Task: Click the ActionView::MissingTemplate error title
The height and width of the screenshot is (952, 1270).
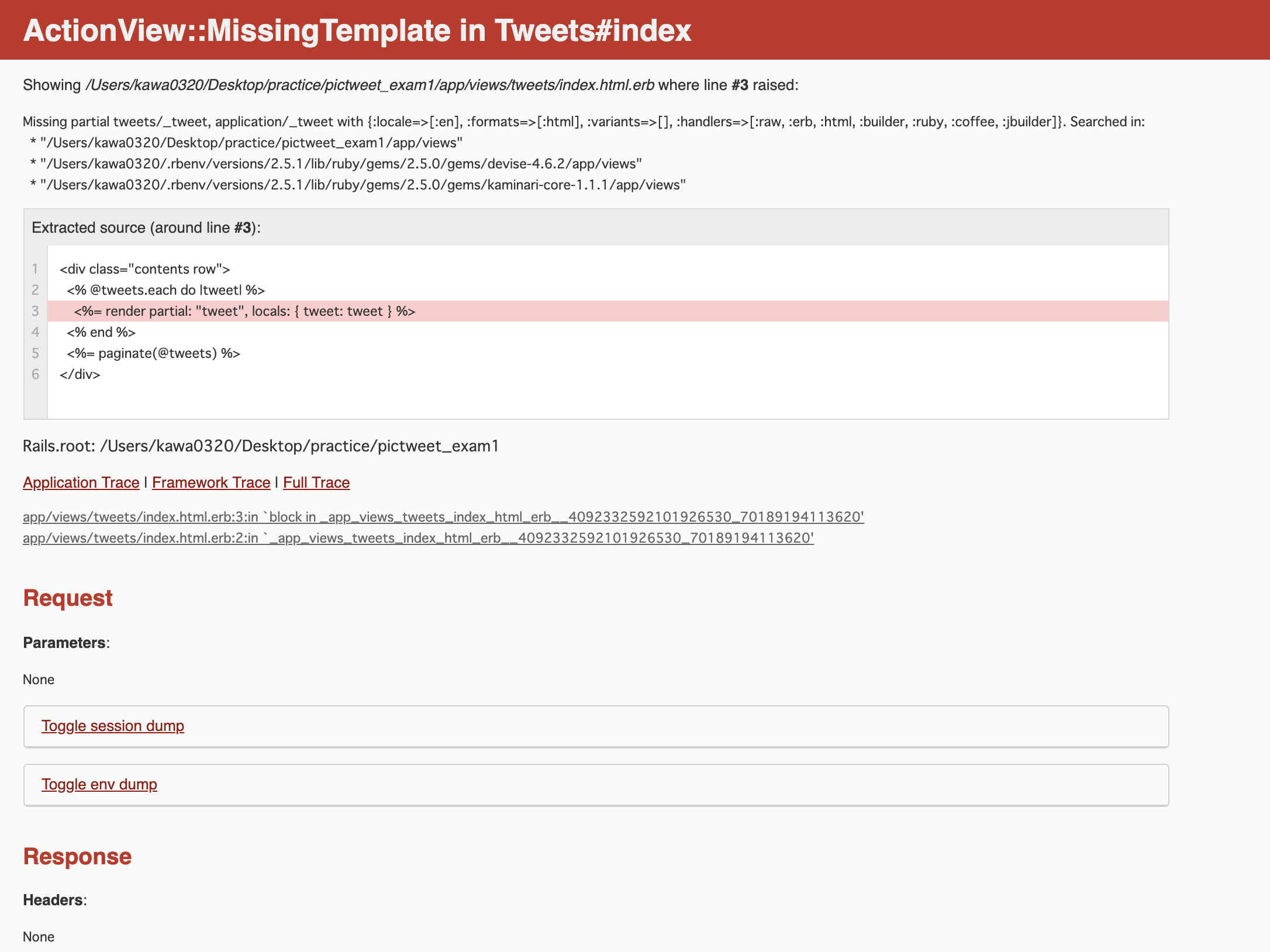Action: (357, 30)
